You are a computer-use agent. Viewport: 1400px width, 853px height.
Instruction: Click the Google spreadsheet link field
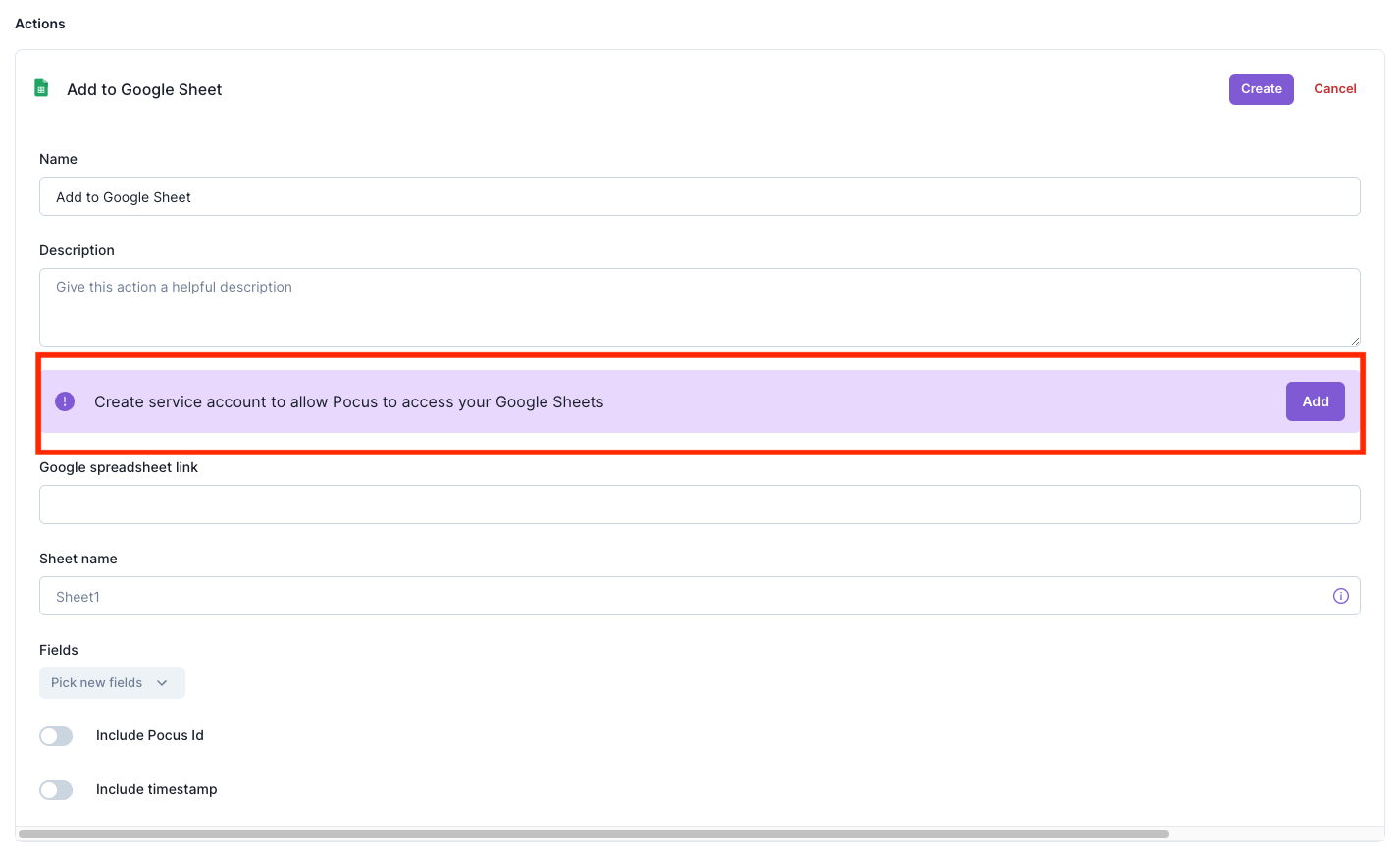pyautogui.click(x=700, y=505)
